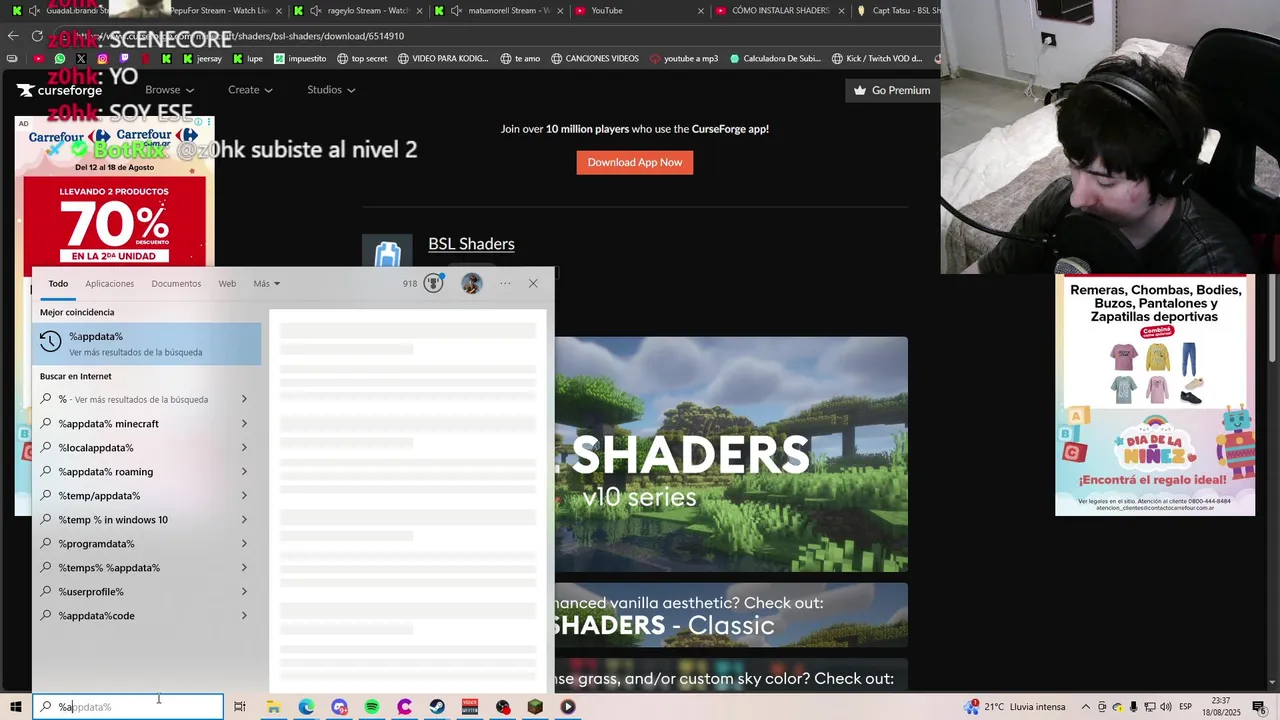Select the Todo search tab
Viewport: 1280px width, 720px height.
coord(58,284)
